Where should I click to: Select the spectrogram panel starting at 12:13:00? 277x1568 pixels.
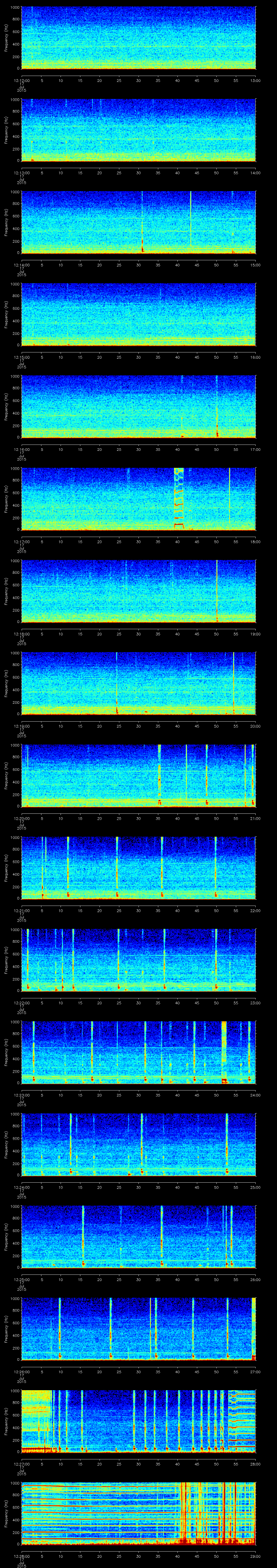tap(139, 130)
